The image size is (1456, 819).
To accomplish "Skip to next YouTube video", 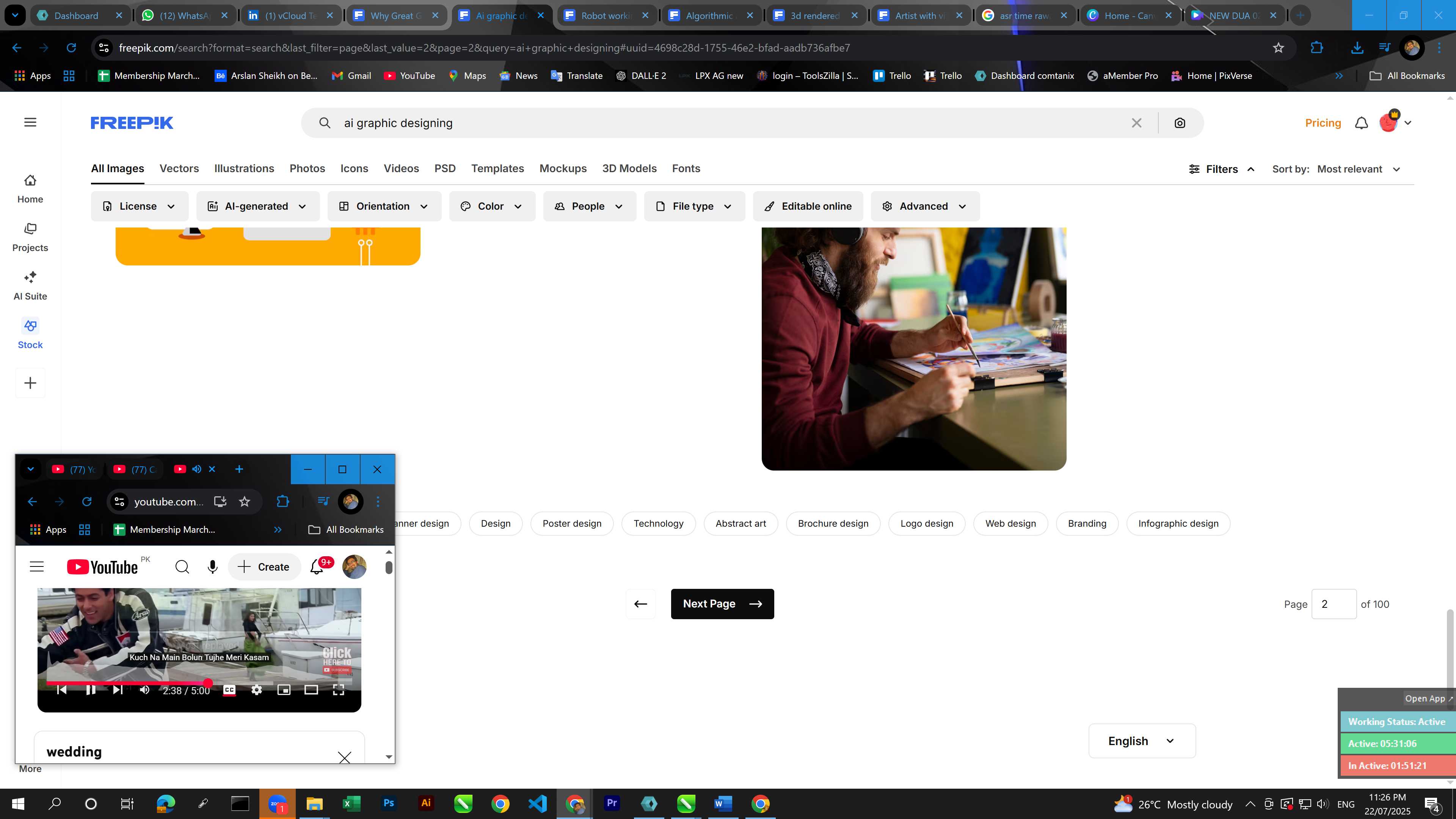I will 118,690.
